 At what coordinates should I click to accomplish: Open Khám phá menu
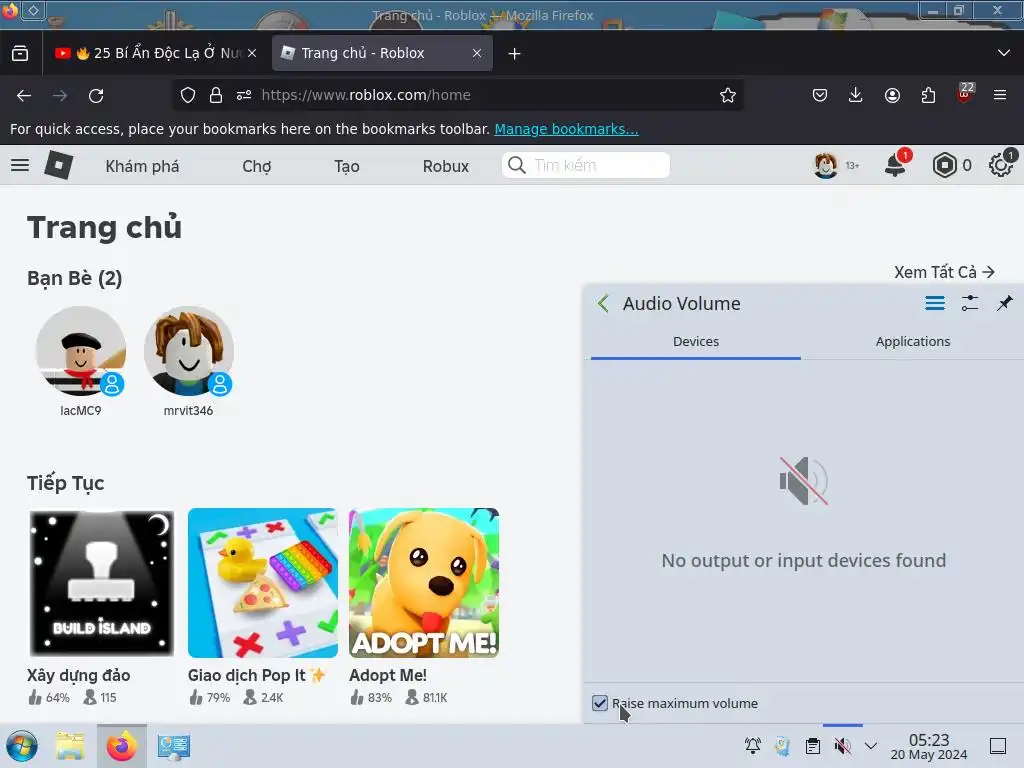(x=142, y=167)
